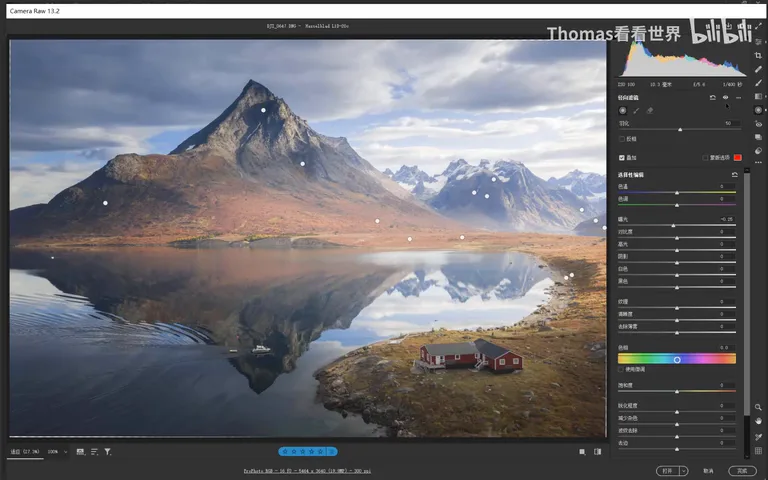The width and height of the screenshot is (768, 480).
Task: Click the fifth star in rating bar
Action: (x=320, y=452)
